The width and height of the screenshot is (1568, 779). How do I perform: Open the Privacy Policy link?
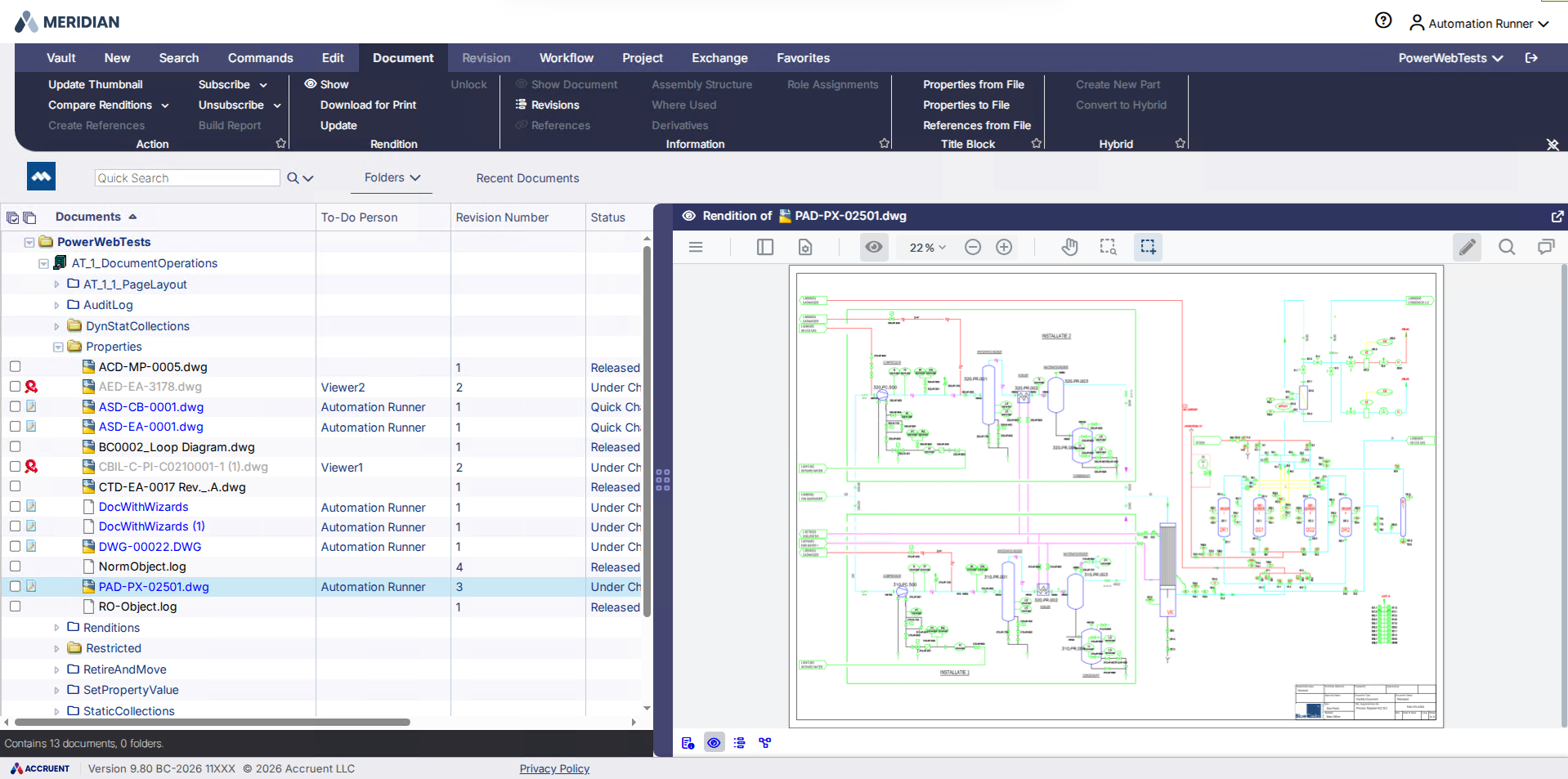[x=554, y=768]
